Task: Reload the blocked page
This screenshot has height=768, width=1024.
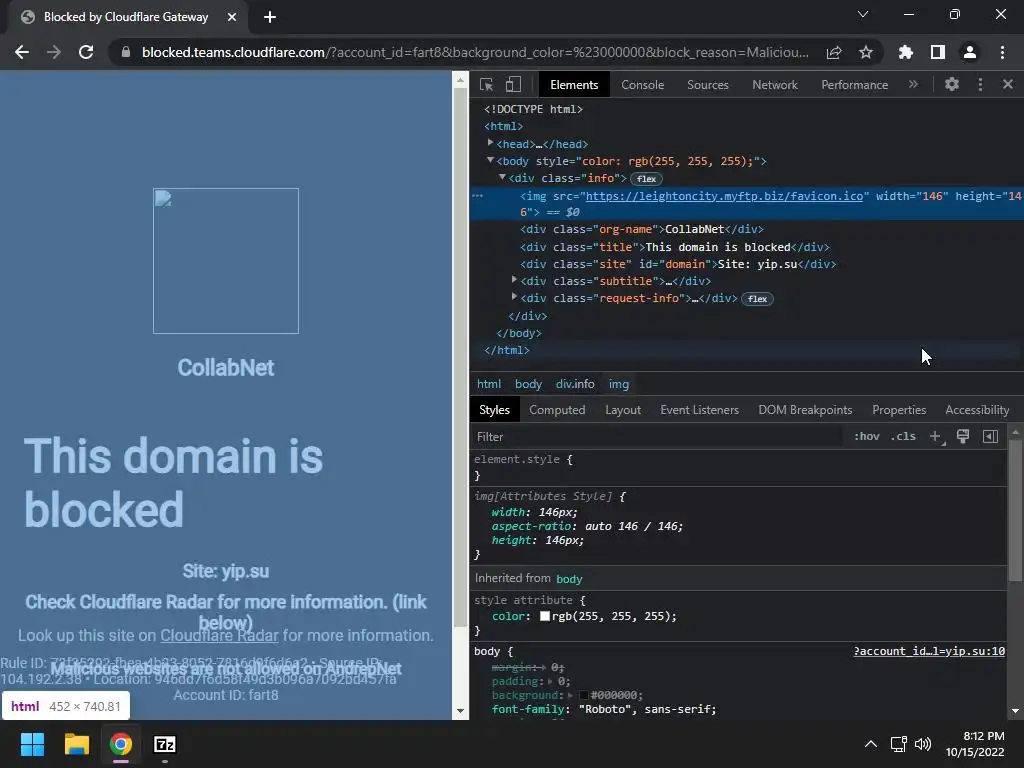Action: point(86,52)
